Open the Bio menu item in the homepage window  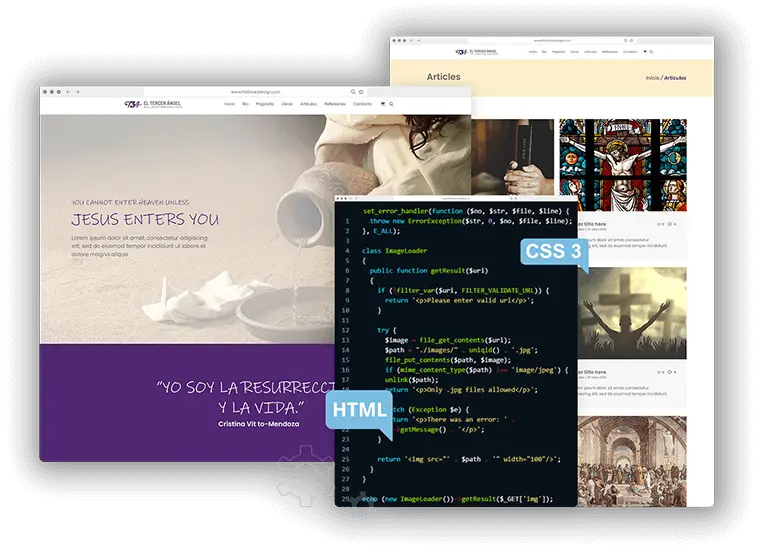point(246,104)
